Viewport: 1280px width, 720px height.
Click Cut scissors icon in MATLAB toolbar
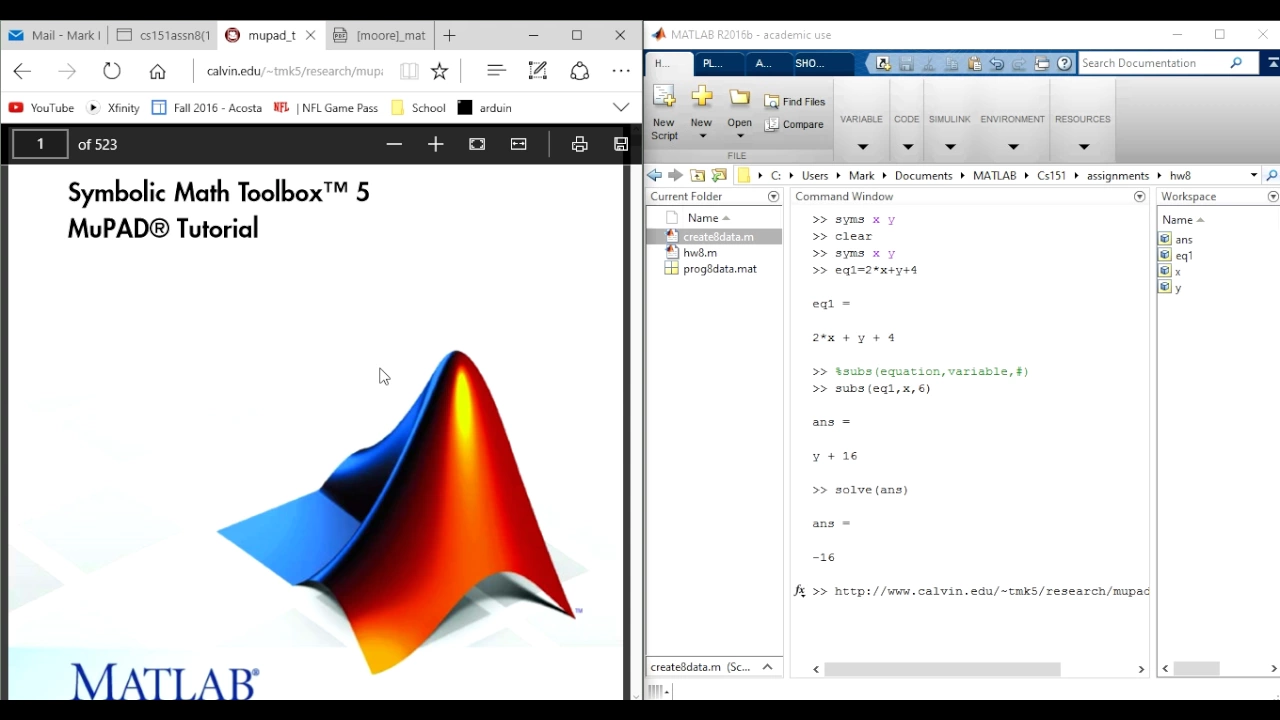[928, 63]
